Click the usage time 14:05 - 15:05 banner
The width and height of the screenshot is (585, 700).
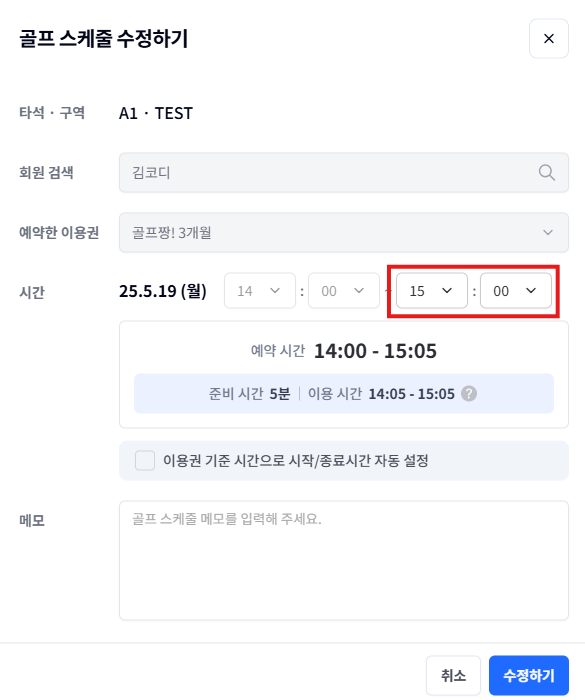tap(343, 394)
